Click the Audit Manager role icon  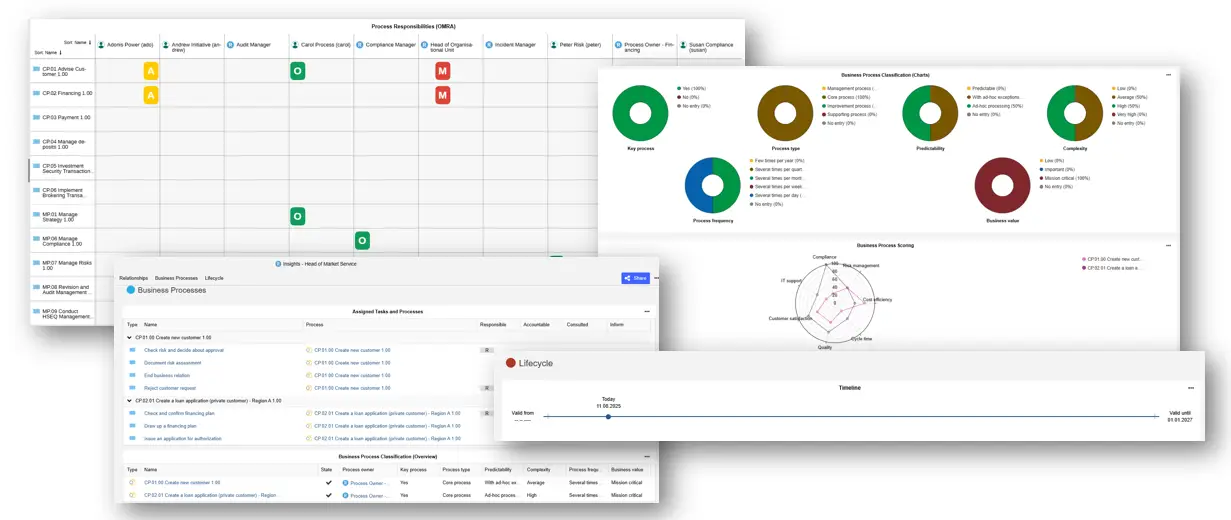click(230, 45)
